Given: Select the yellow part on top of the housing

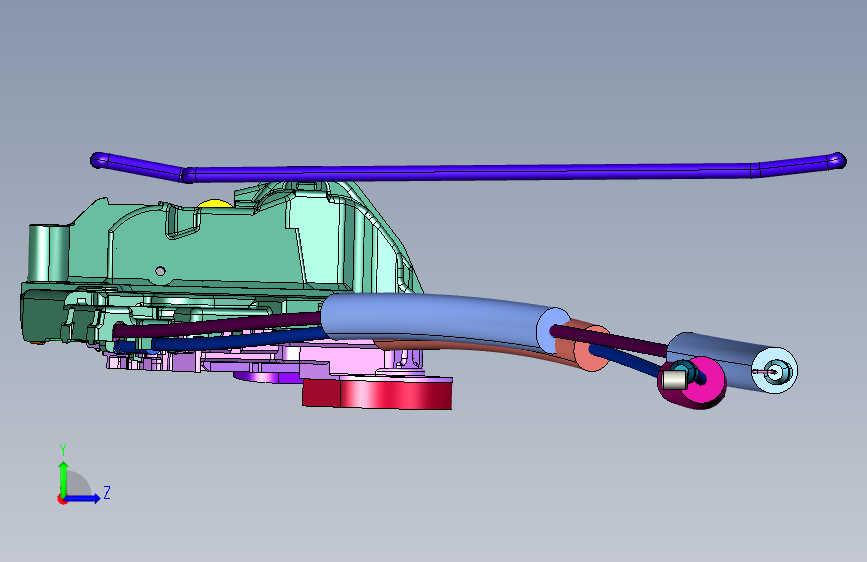Looking at the screenshot, I should pyautogui.click(x=215, y=203).
